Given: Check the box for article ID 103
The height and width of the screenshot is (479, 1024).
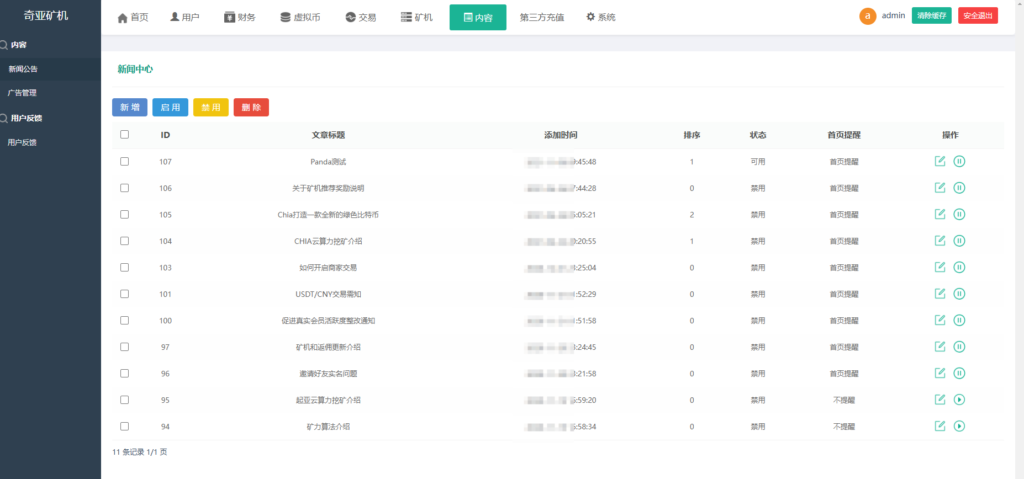Looking at the screenshot, I should [x=124, y=267].
